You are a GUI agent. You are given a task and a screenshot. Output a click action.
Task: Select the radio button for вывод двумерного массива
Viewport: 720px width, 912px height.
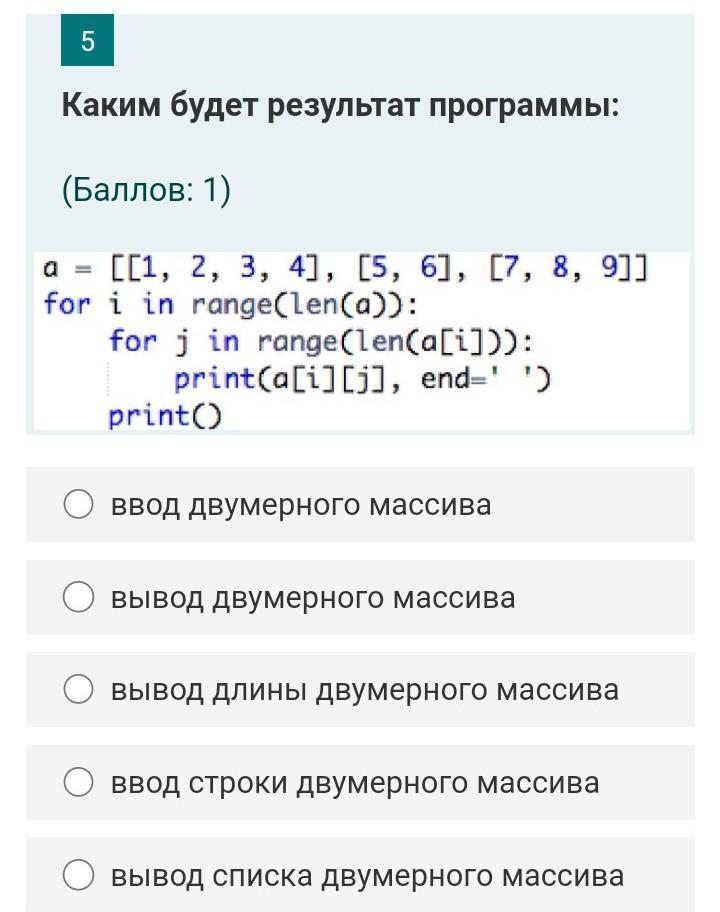coord(79,597)
